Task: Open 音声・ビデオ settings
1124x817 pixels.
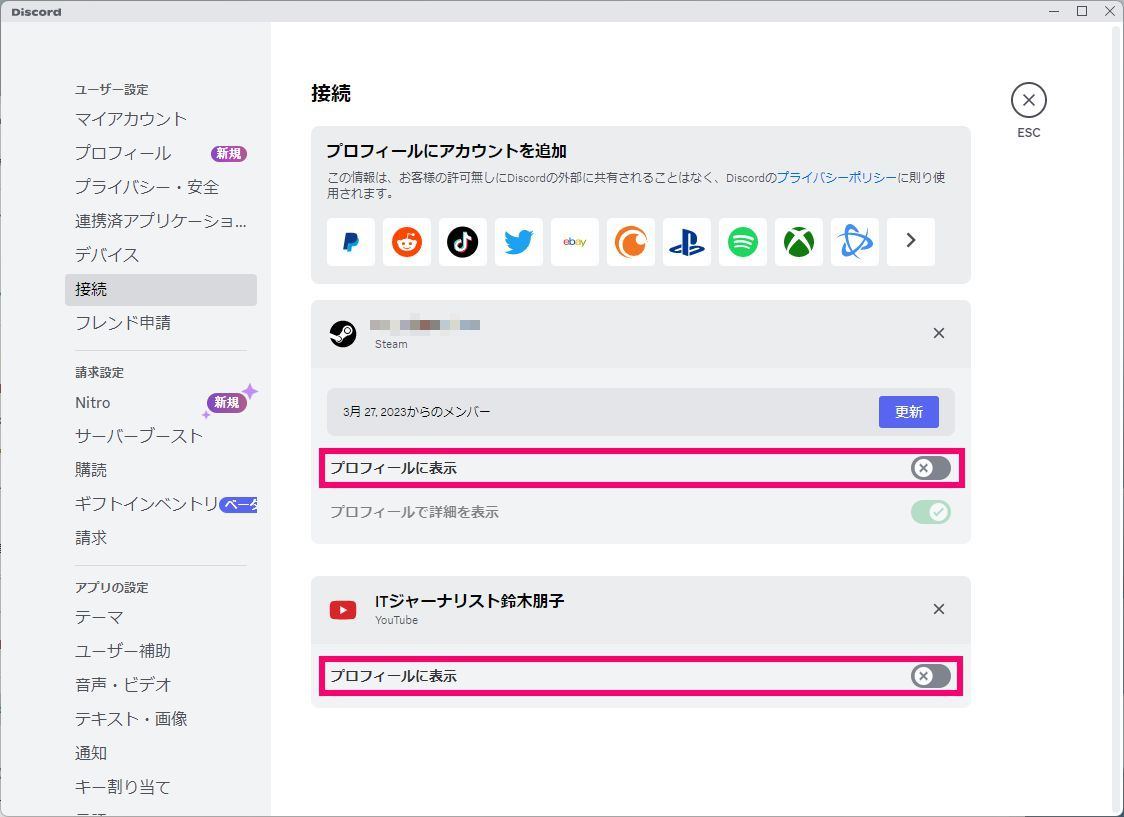Action: [161, 685]
